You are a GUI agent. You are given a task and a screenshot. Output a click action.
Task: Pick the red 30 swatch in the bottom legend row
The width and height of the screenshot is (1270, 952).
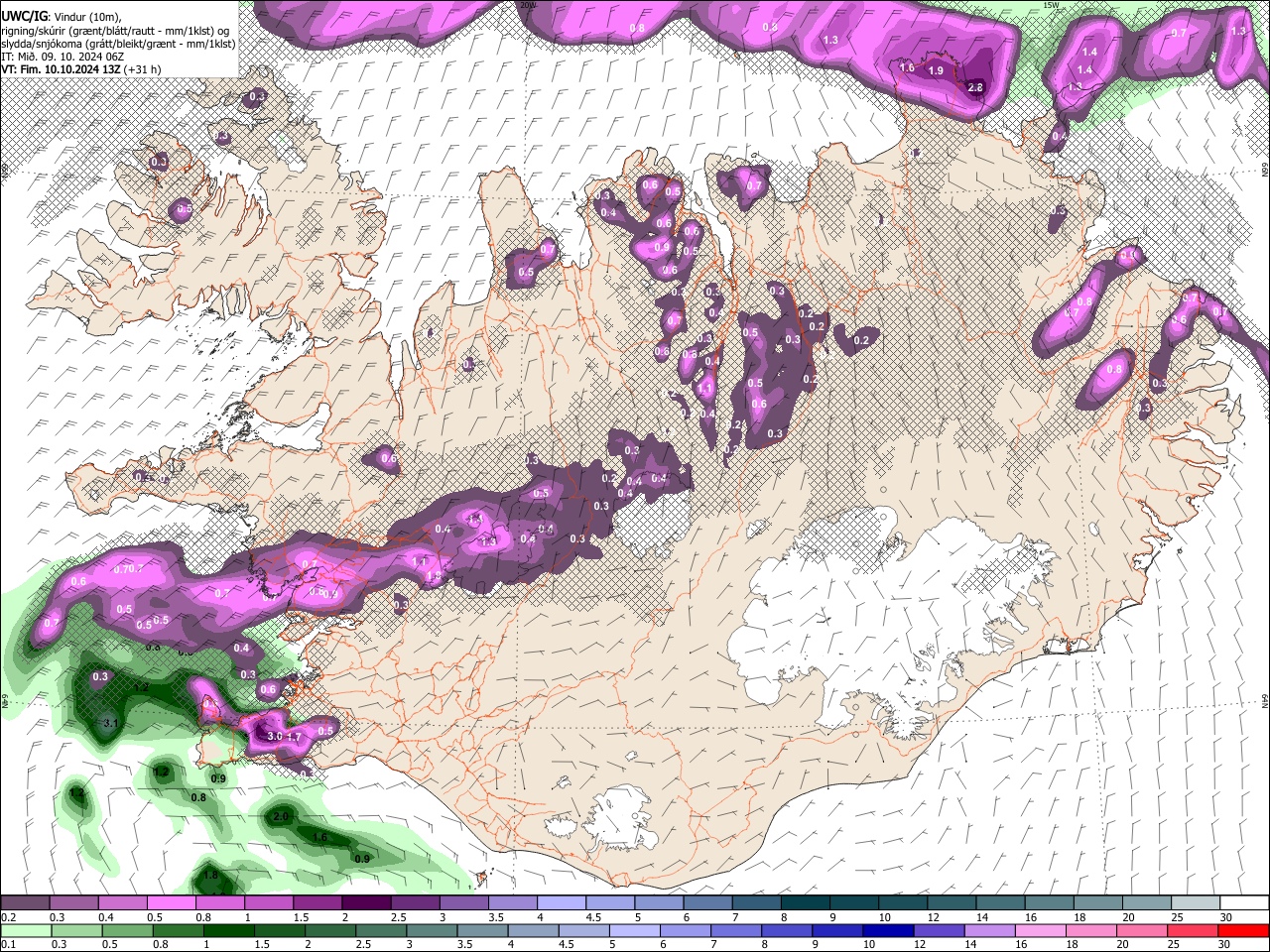[x=1243, y=930]
